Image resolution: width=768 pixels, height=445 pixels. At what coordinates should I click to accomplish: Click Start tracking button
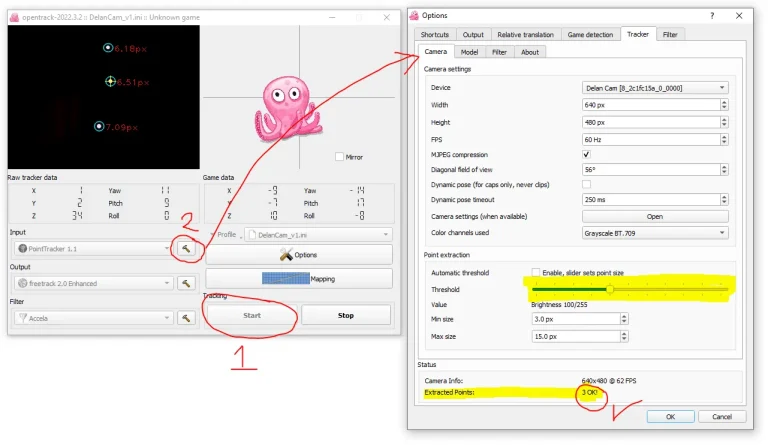coord(252,316)
